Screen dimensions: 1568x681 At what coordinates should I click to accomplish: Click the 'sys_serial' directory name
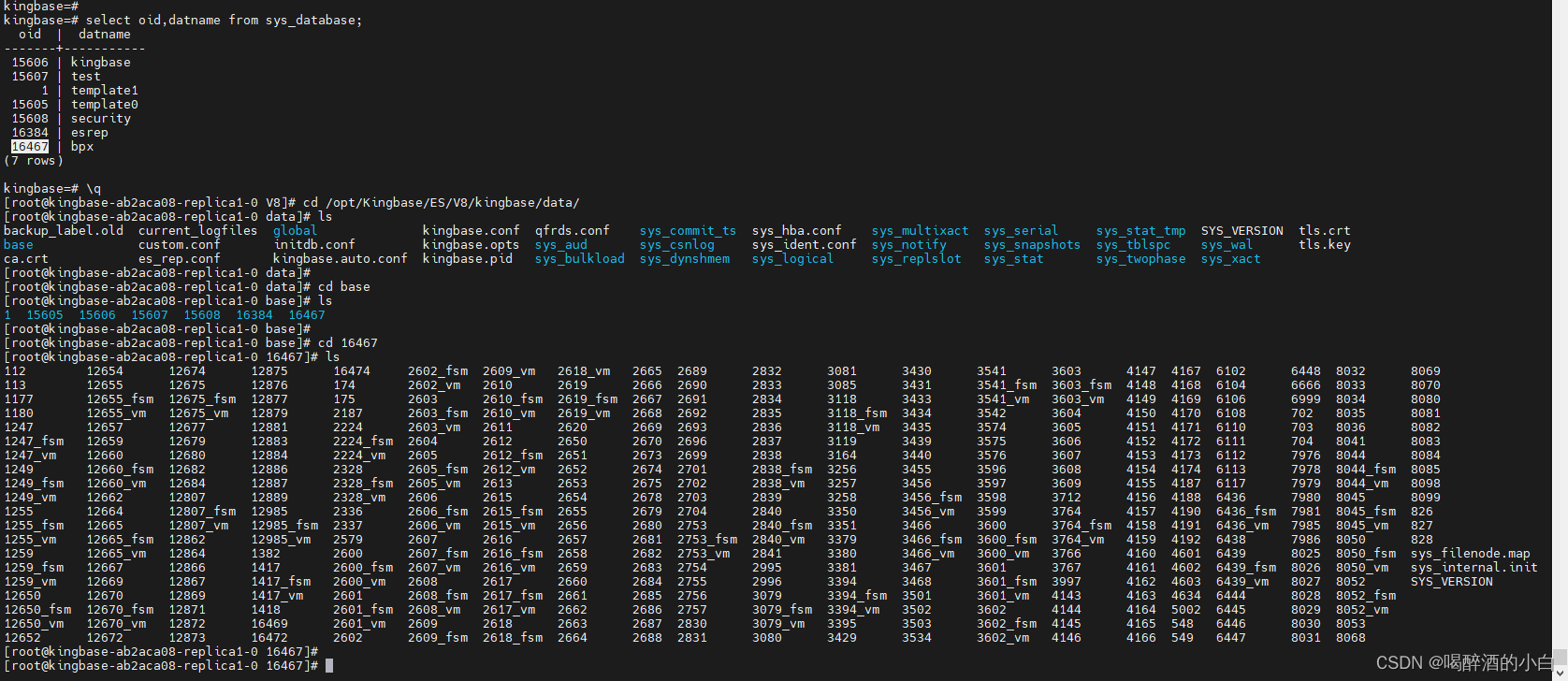coord(1022,231)
